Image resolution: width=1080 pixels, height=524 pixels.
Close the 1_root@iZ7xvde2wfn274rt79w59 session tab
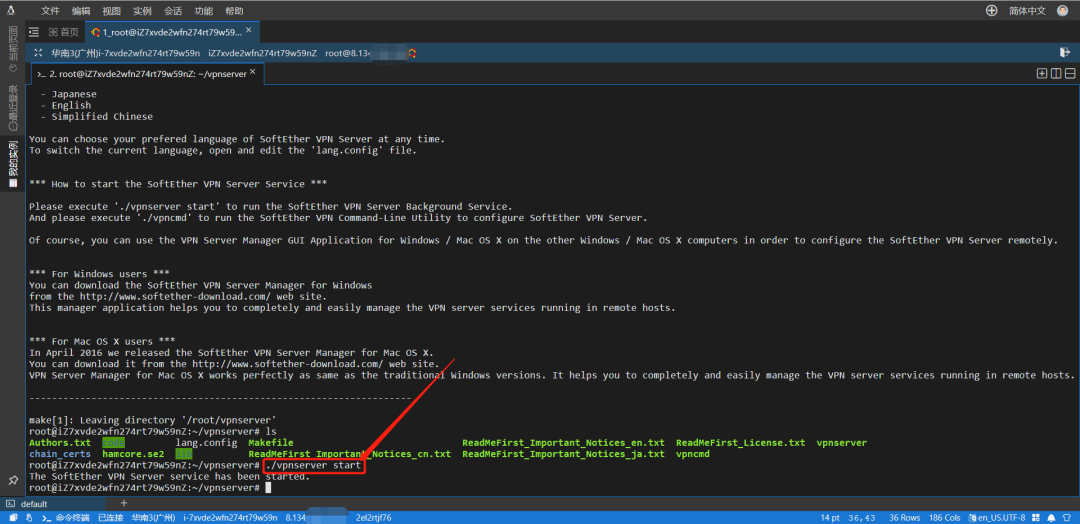(249, 30)
